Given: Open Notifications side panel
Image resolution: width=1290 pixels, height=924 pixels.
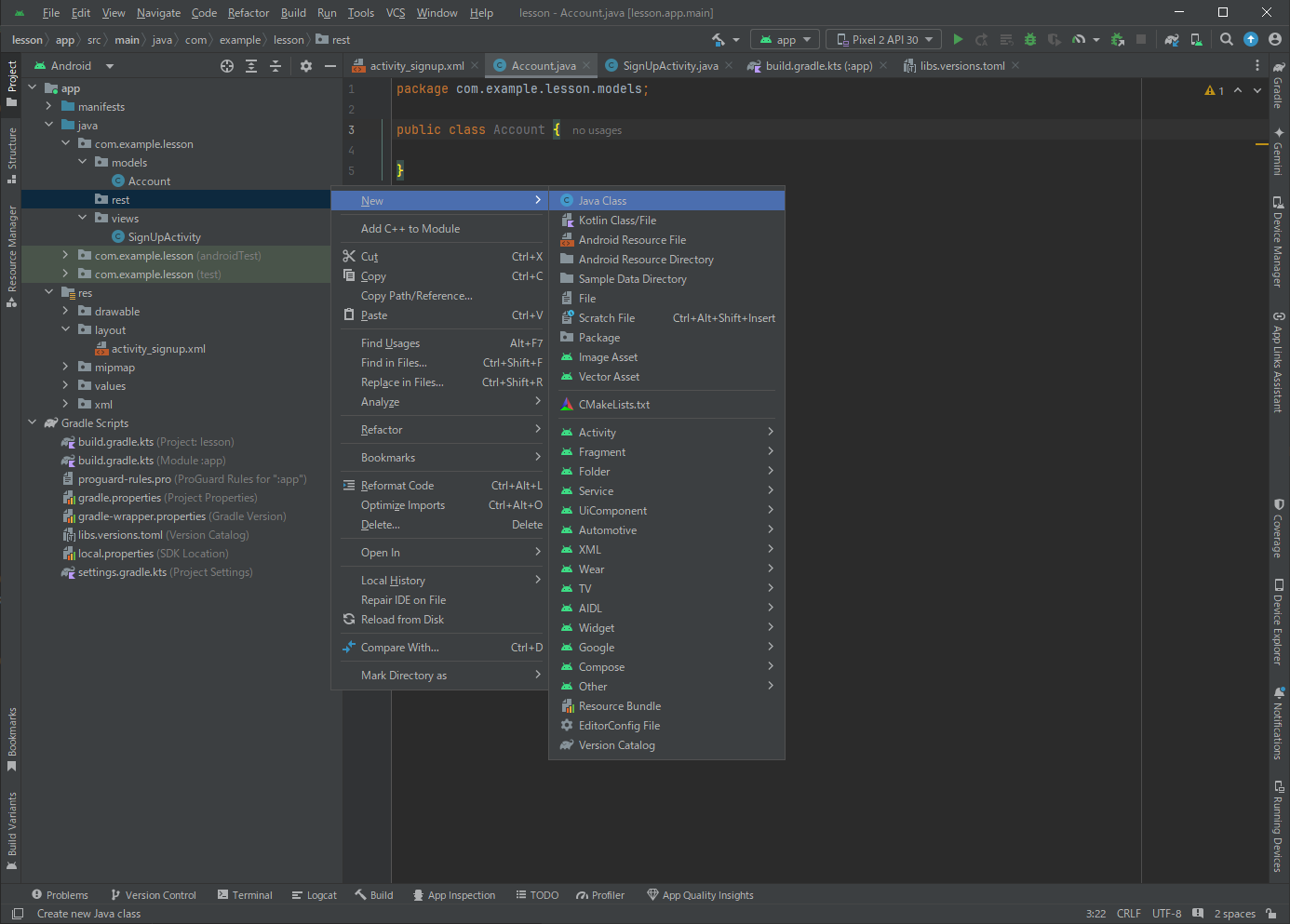Looking at the screenshot, I should tap(1279, 723).
